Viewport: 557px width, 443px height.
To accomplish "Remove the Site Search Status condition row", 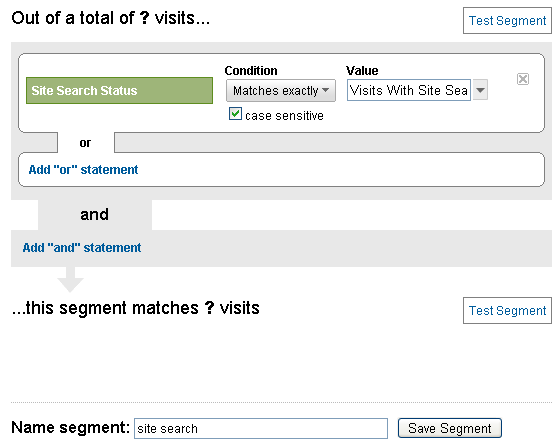I will (x=523, y=79).
